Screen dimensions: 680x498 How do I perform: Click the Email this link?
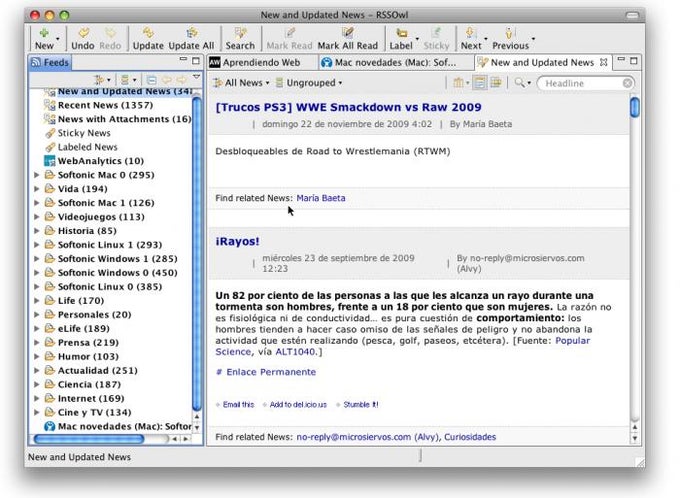[x=238, y=404]
